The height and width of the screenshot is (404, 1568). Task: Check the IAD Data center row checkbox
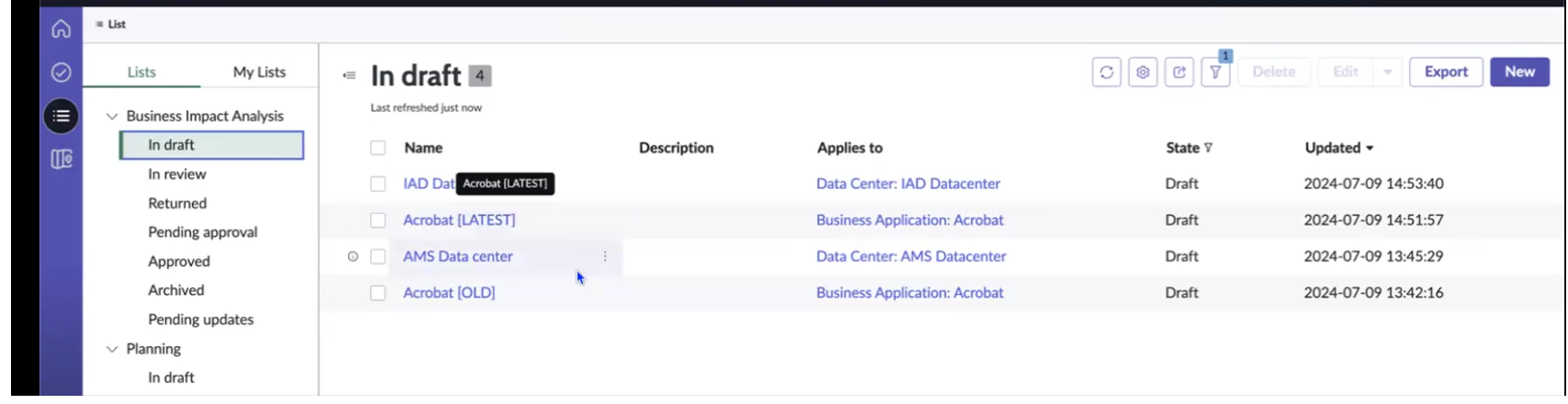[x=378, y=184]
